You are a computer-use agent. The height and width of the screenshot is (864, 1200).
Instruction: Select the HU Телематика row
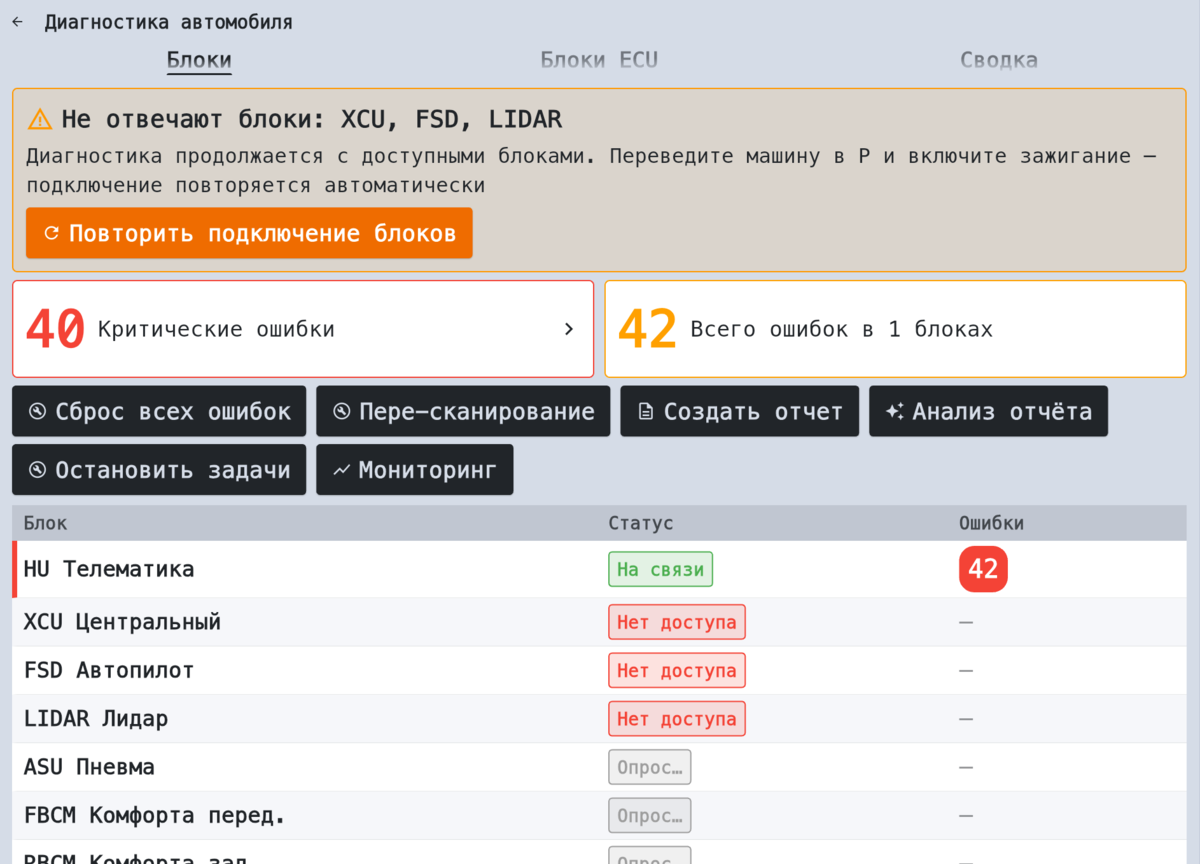tap(600, 569)
